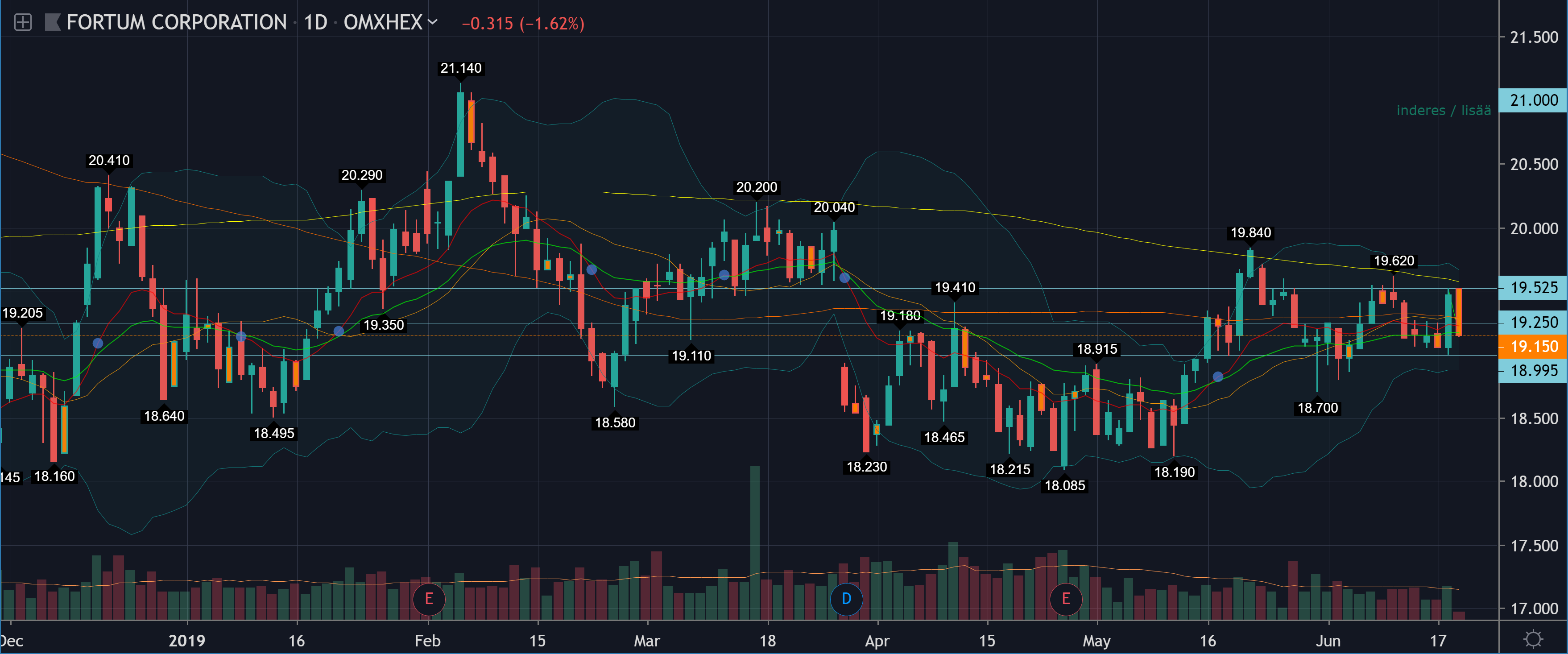Open the OMXHEX dropdown chevron
The image size is (1568, 654).
[433, 22]
